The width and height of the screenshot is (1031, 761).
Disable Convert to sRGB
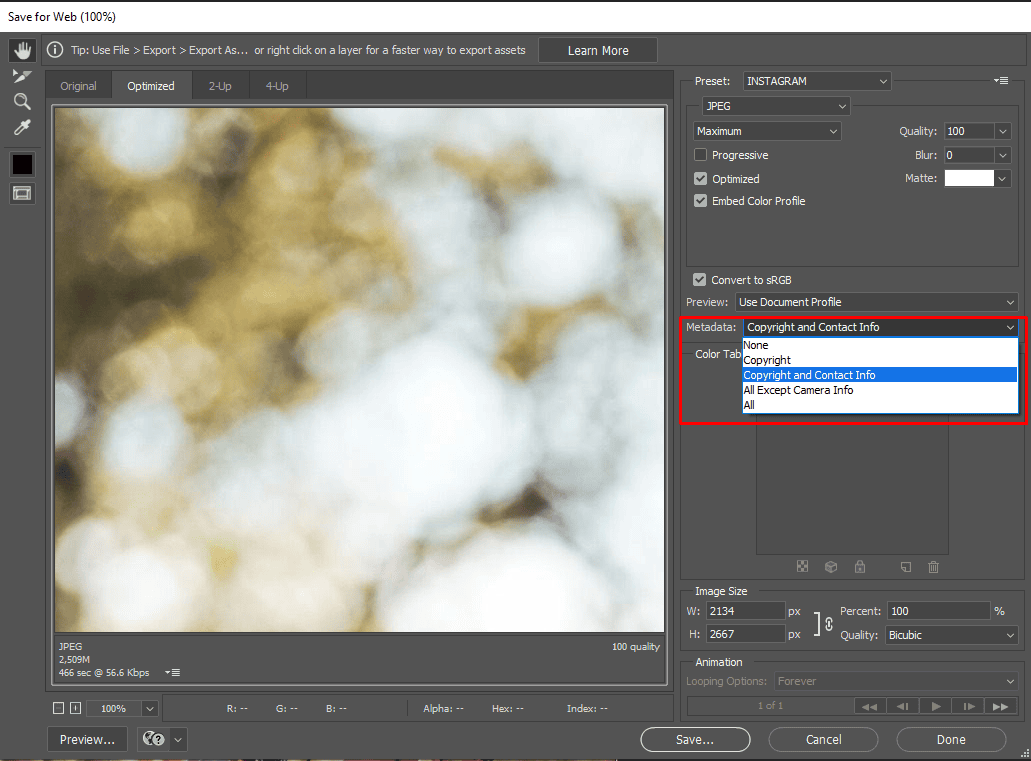(x=700, y=280)
